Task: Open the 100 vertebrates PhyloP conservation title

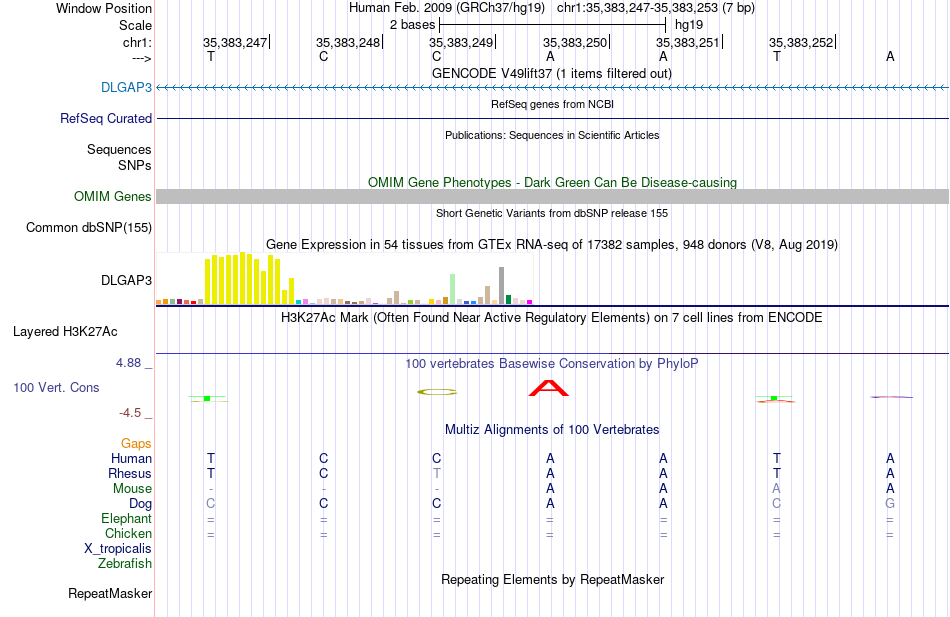Action: coord(551,364)
